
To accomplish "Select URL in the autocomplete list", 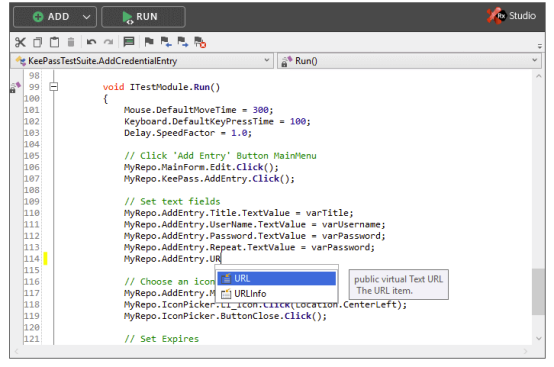I will tap(276, 278).
